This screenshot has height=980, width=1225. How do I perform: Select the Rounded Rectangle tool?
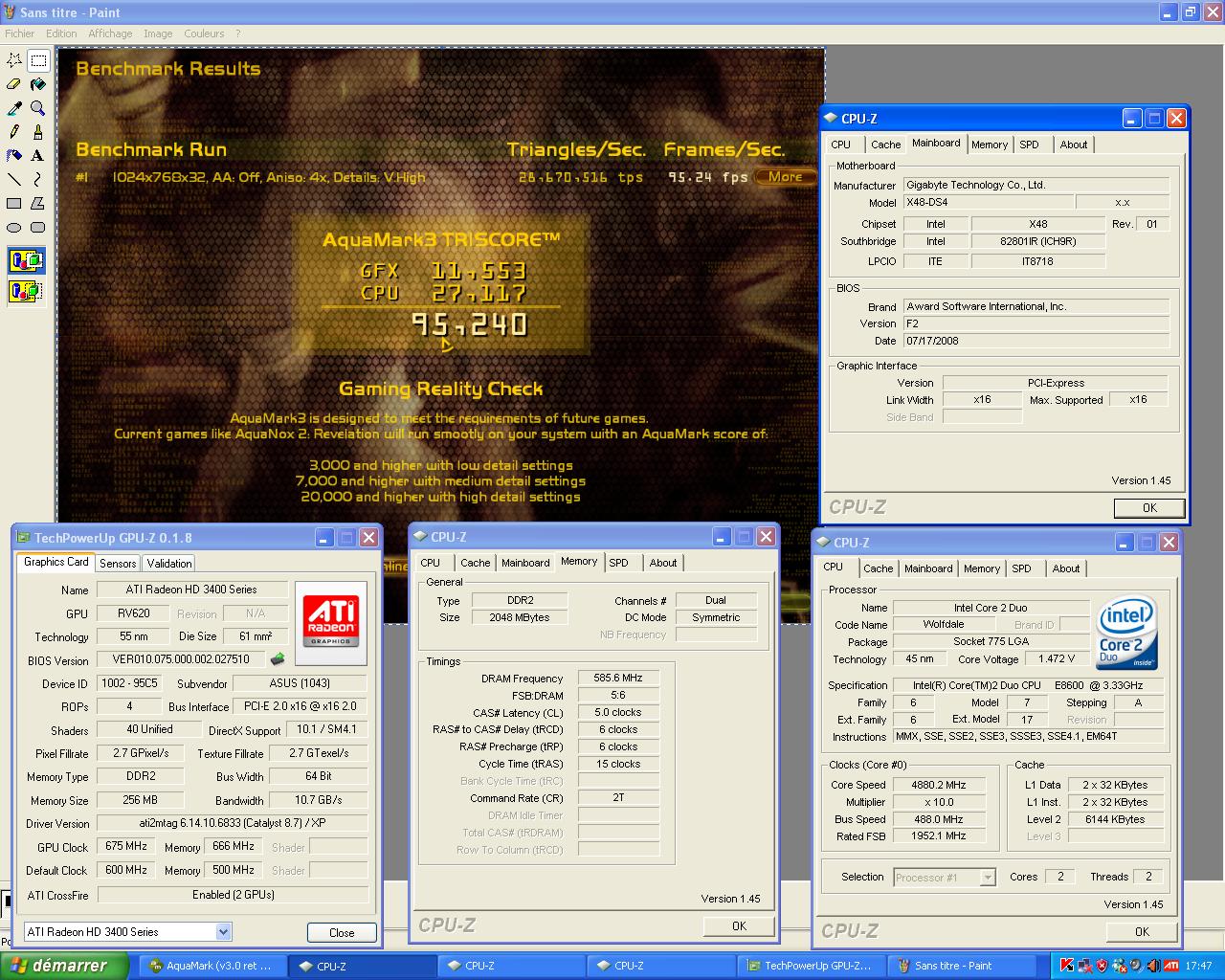[38, 227]
